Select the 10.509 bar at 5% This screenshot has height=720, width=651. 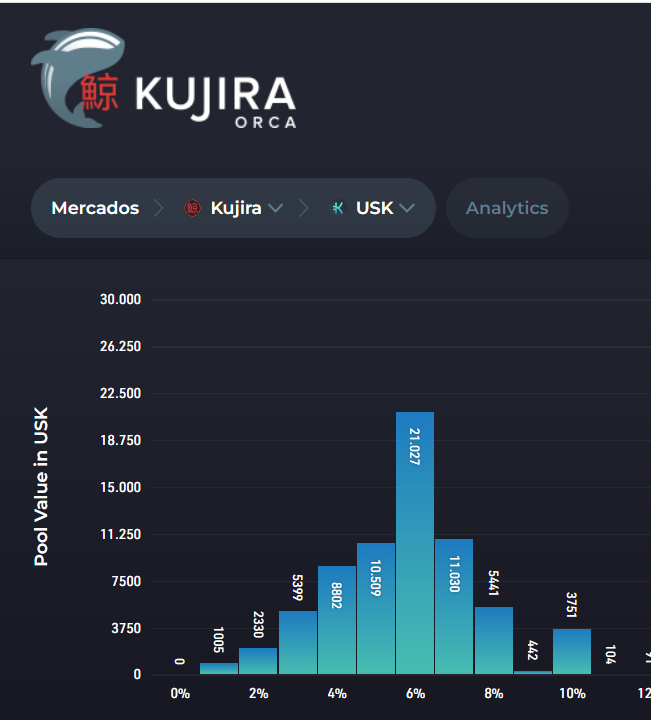(376, 608)
